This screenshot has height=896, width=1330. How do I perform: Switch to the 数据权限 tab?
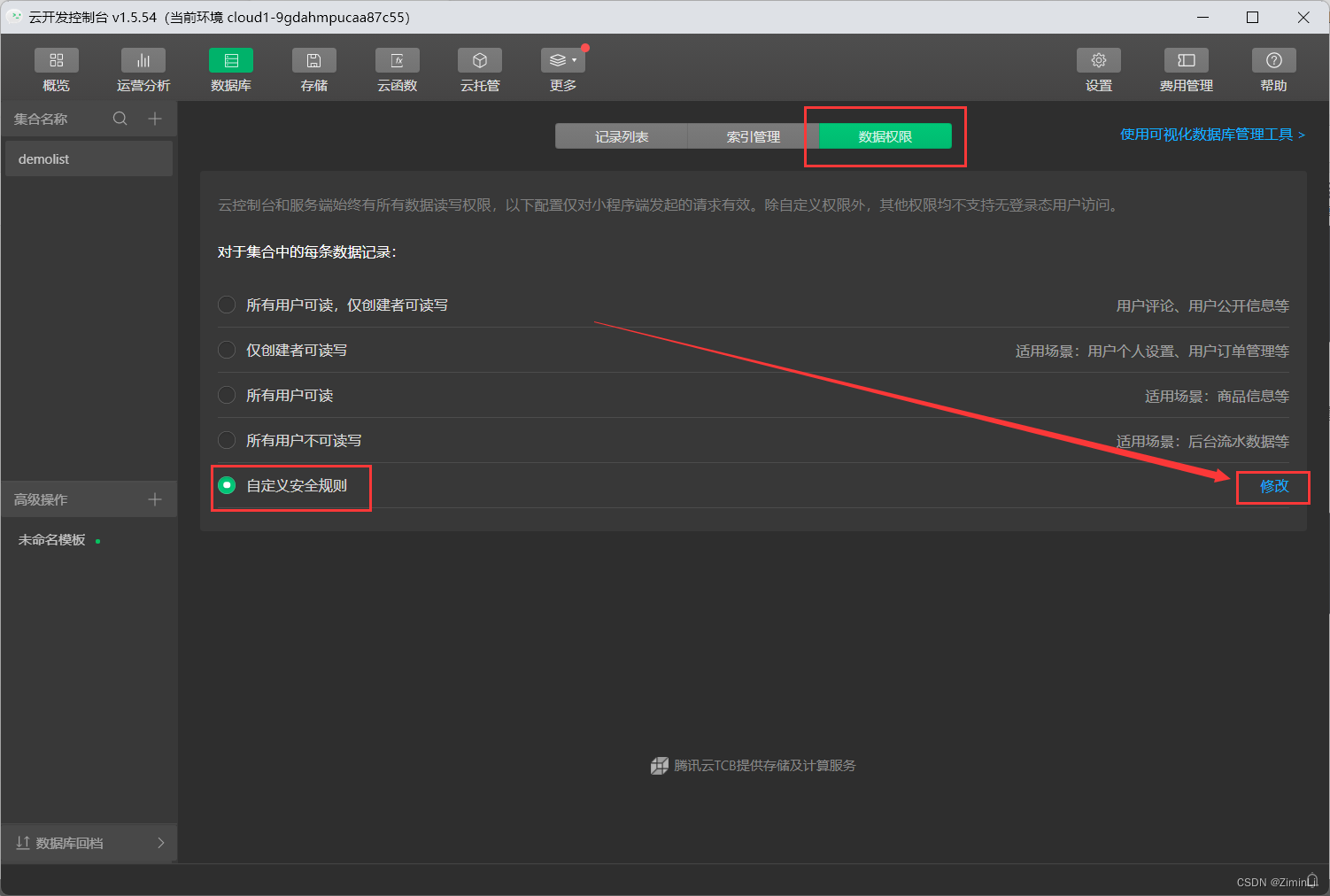pos(885,136)
